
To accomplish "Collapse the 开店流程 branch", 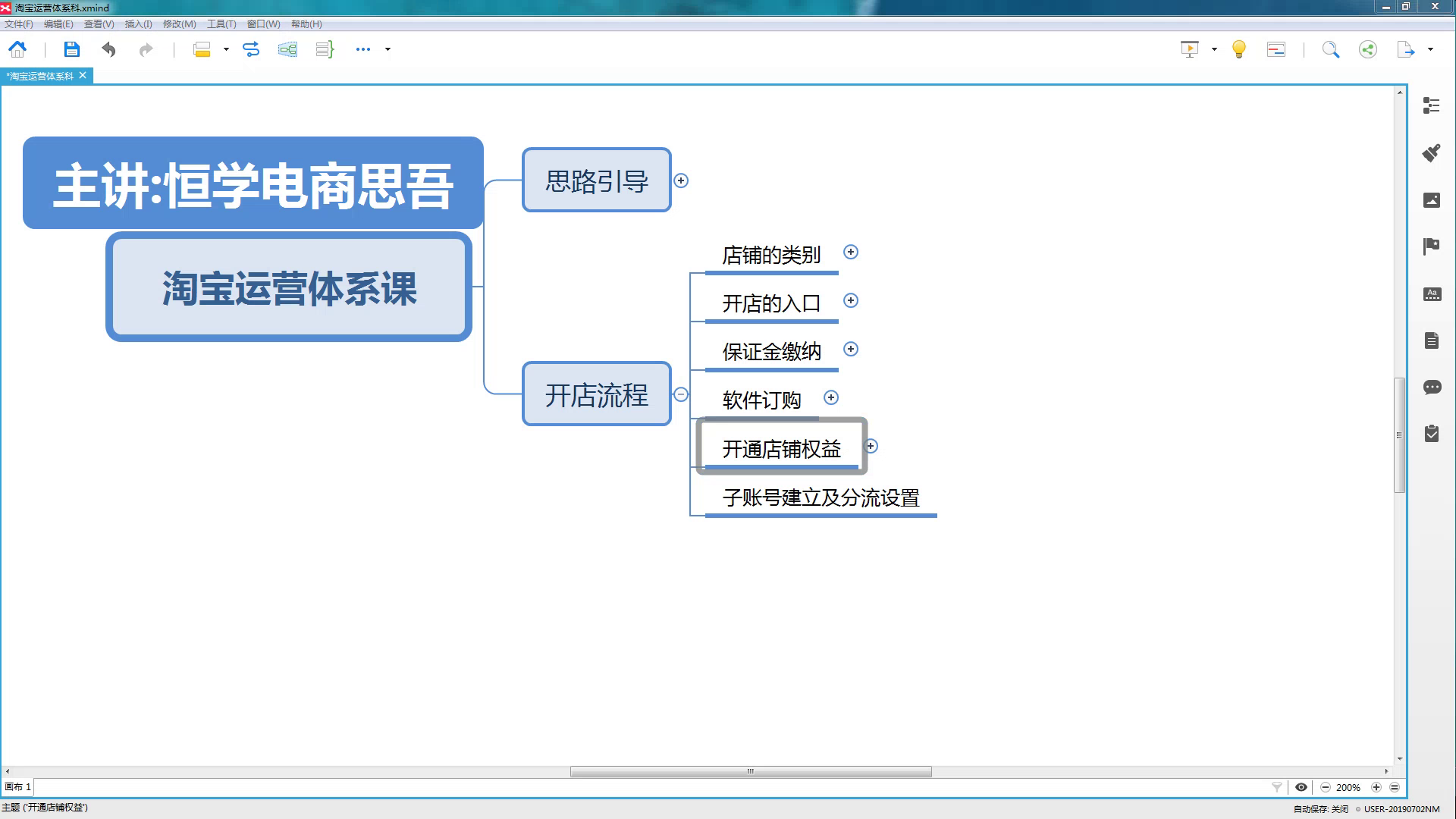I will 681,394.
